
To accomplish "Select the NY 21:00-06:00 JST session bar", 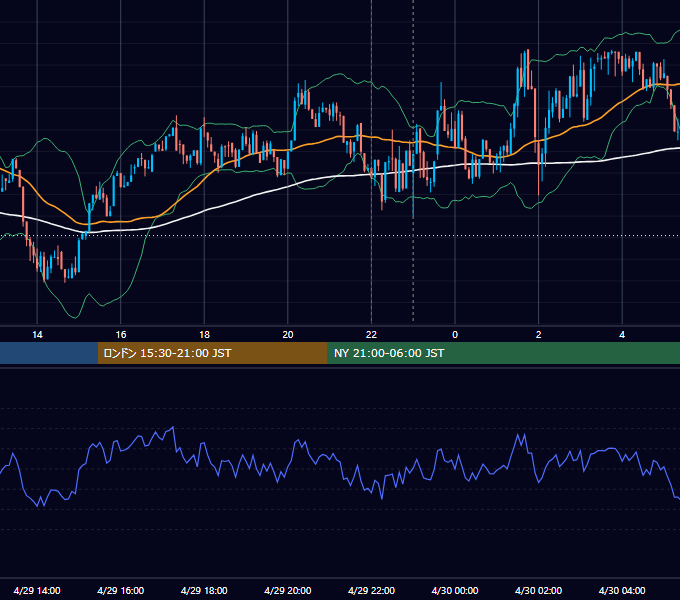I will pyautogui.click(x=503, y=353).
